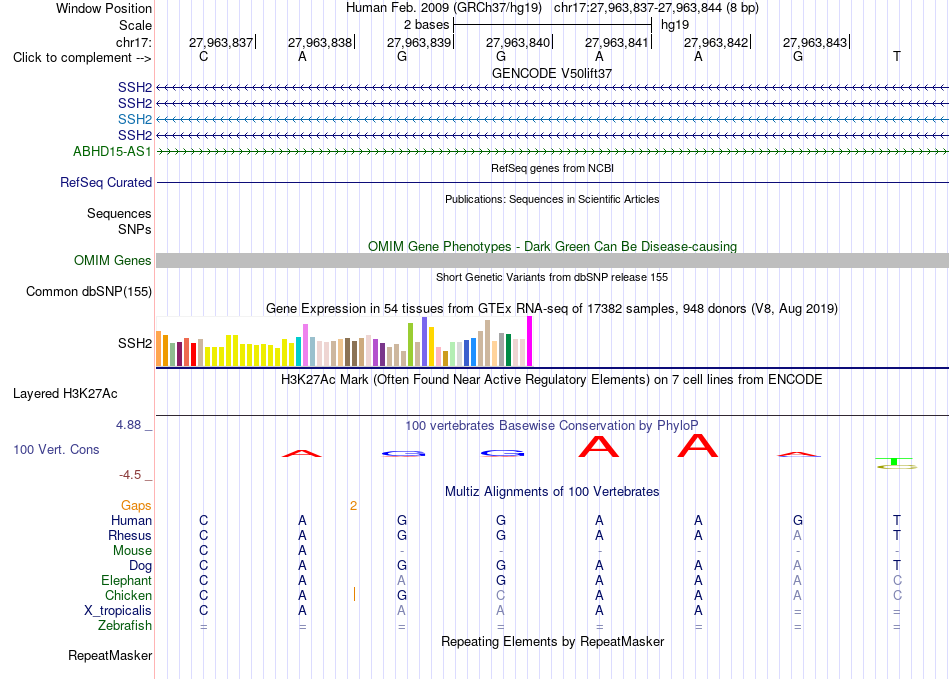Click the green T conservation logo letter

pos(895,461)
